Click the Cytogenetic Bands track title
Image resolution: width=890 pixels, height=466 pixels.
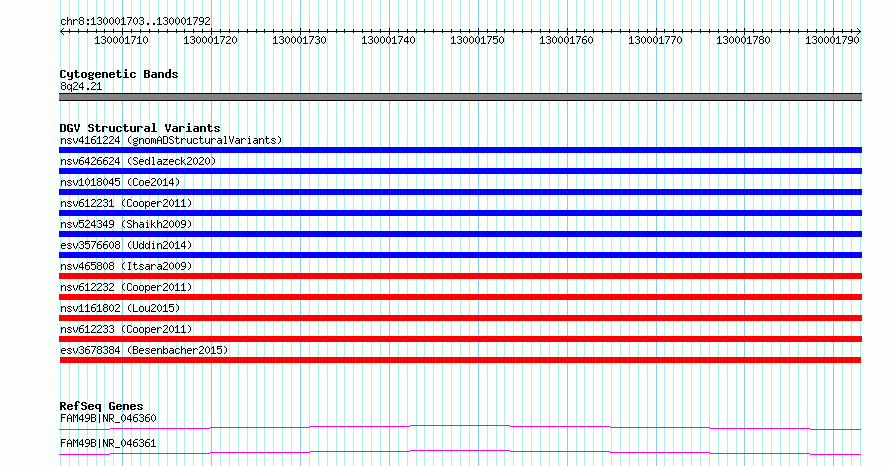point(119,74)
